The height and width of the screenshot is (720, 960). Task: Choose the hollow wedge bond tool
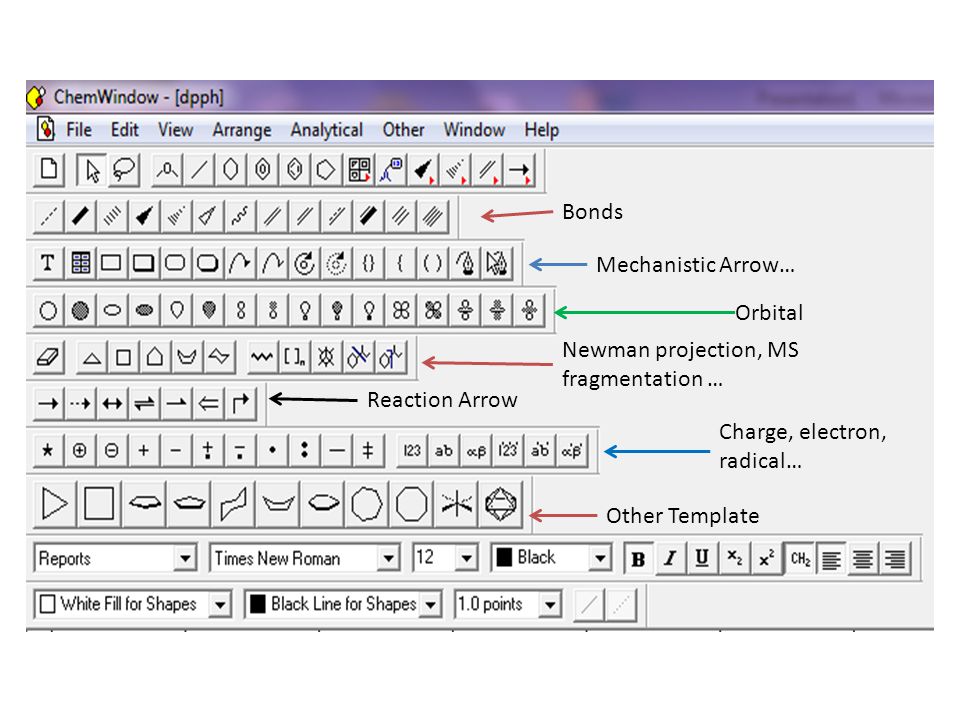208,216
